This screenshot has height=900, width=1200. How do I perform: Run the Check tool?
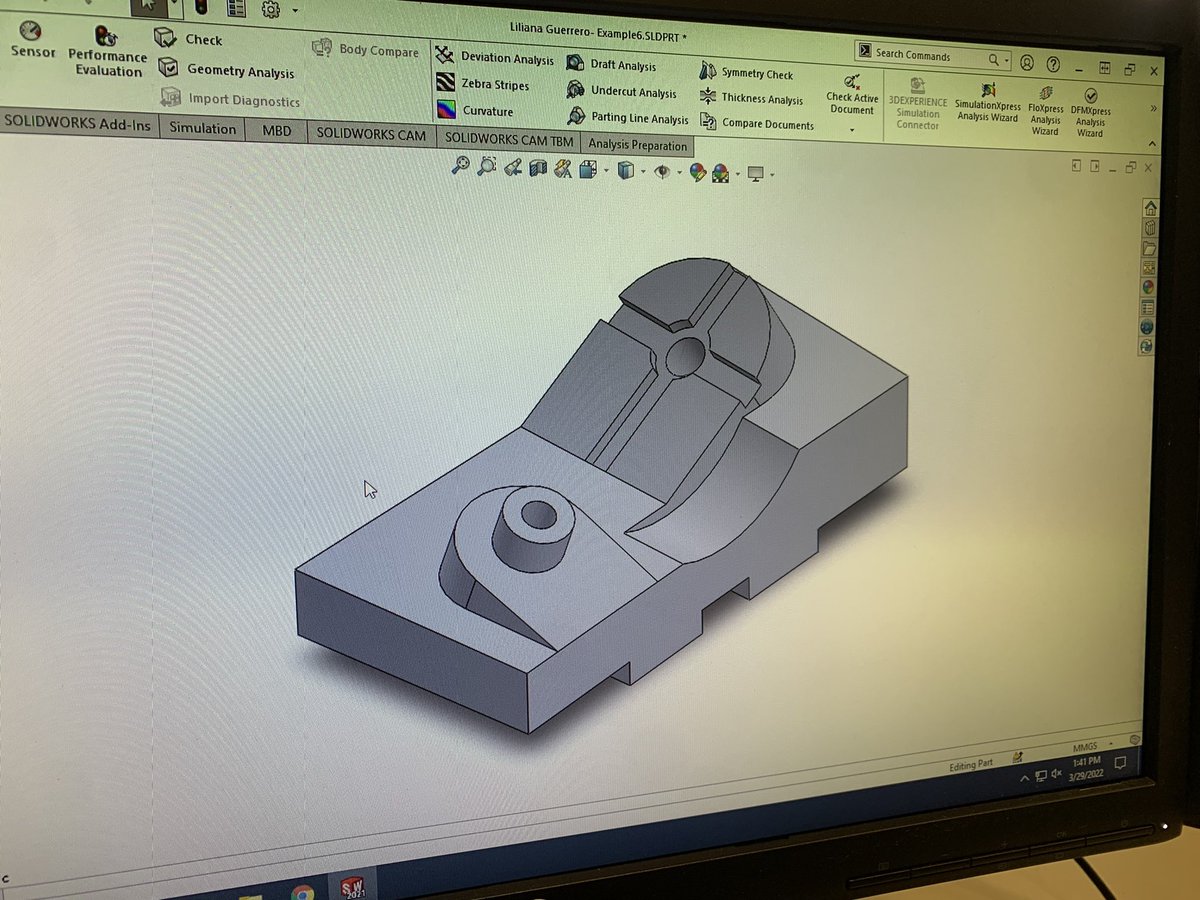[190, 38]
